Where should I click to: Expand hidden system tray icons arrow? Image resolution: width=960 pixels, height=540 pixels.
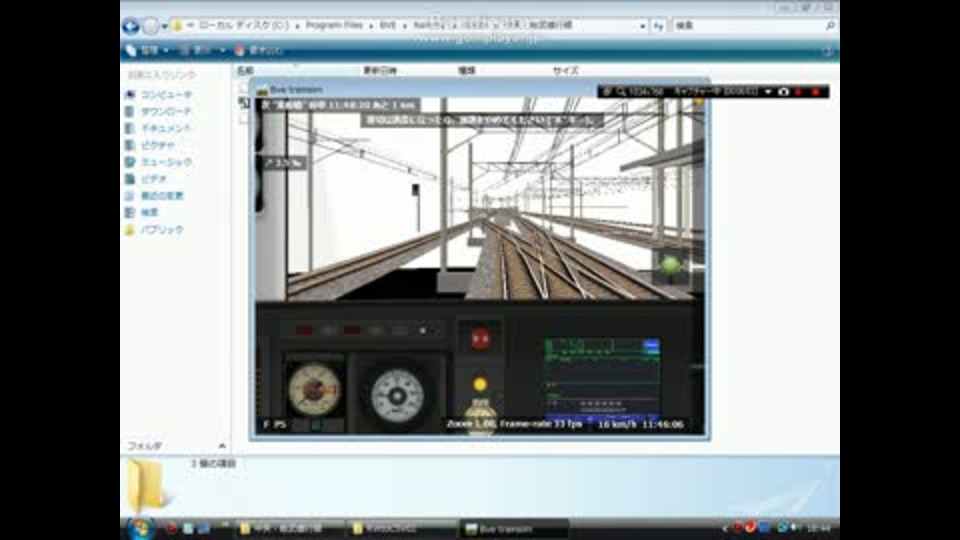click(x=725, y=528)
